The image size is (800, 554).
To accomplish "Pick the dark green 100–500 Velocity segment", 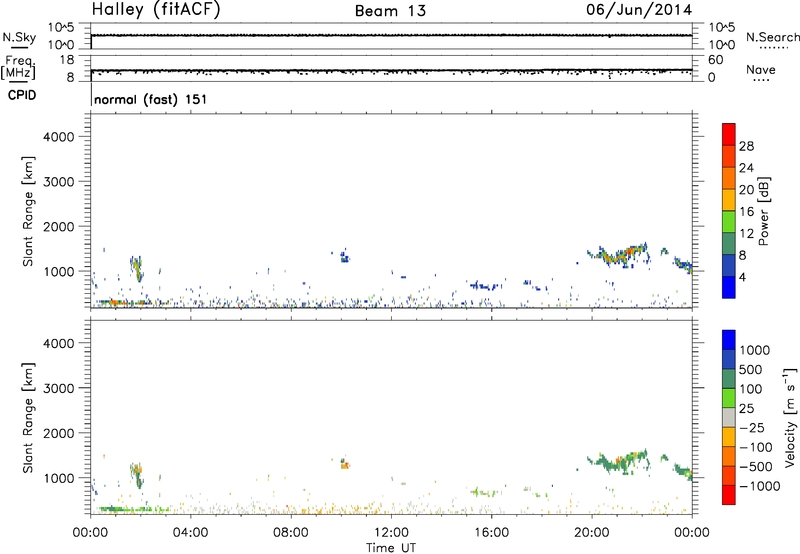I will (729, 379).
